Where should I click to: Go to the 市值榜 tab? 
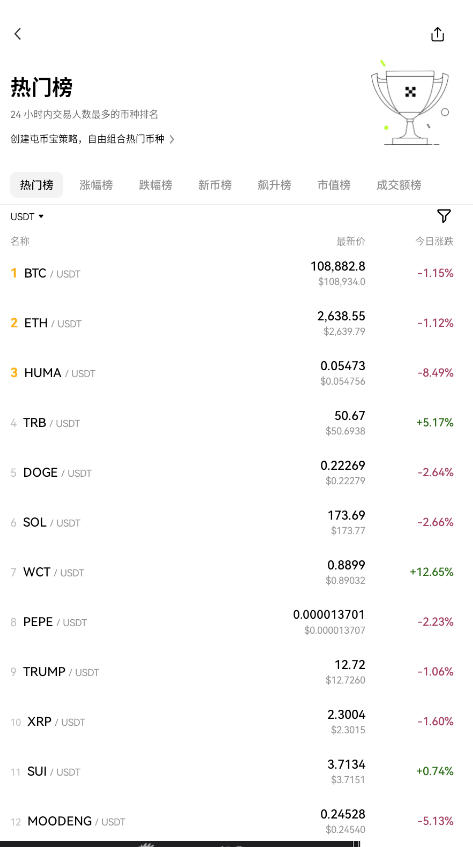point(334,185)
